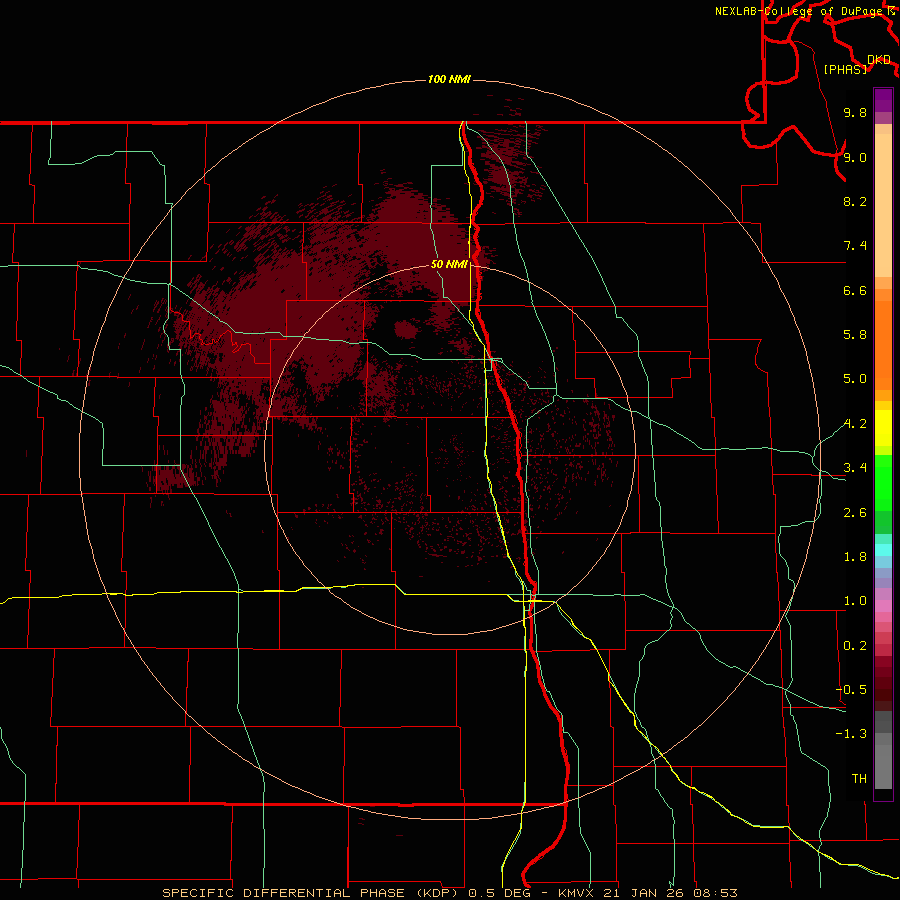This screenshot has width=900, height=900.
Task: Click the 1.8 scale value
Action: 855,557
